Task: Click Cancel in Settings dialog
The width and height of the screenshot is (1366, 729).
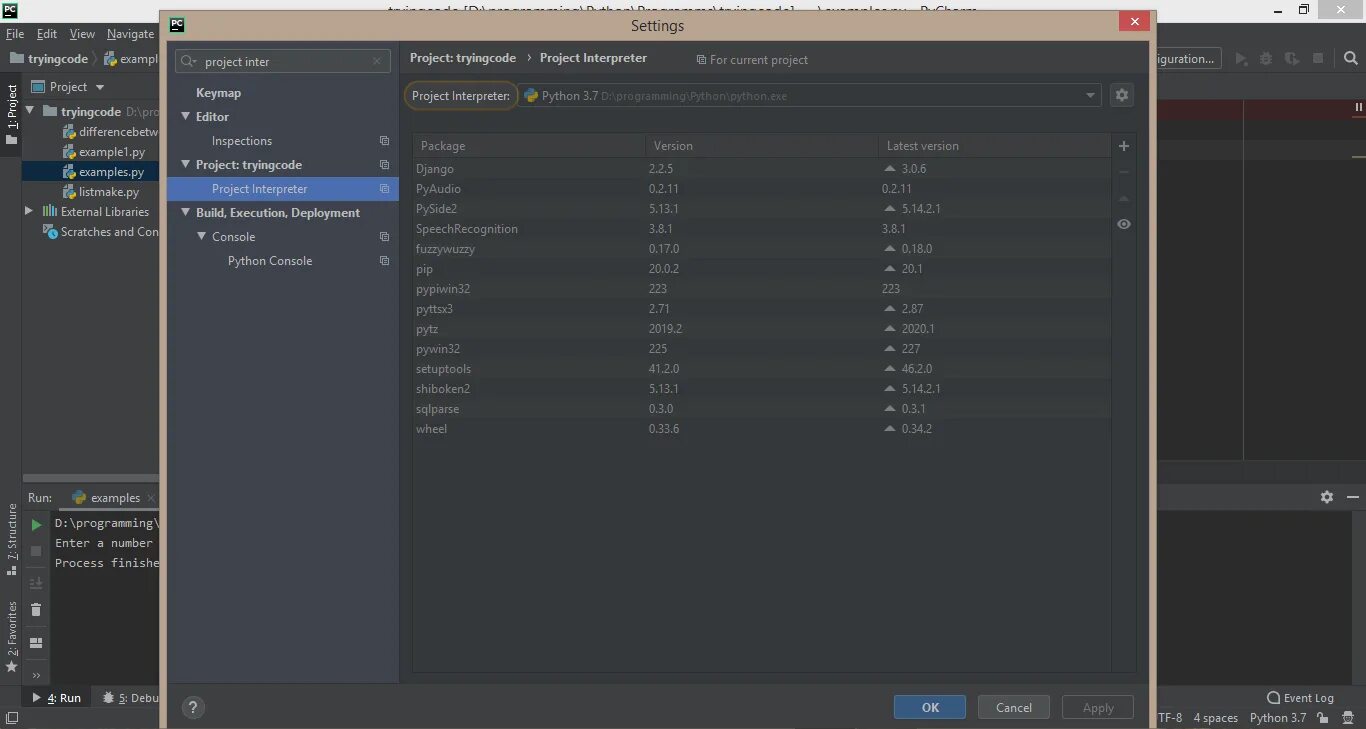Action: coord(1013,707)
